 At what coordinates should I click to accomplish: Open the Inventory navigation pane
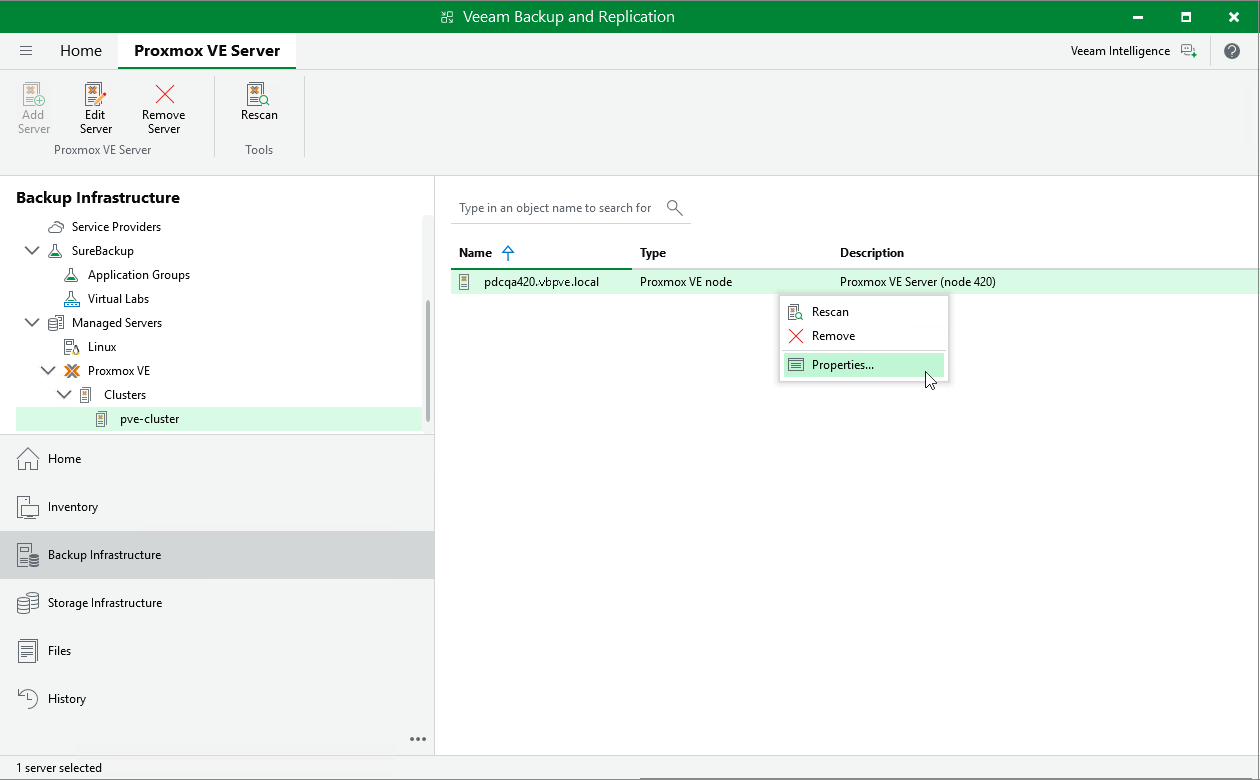point(72,507)
